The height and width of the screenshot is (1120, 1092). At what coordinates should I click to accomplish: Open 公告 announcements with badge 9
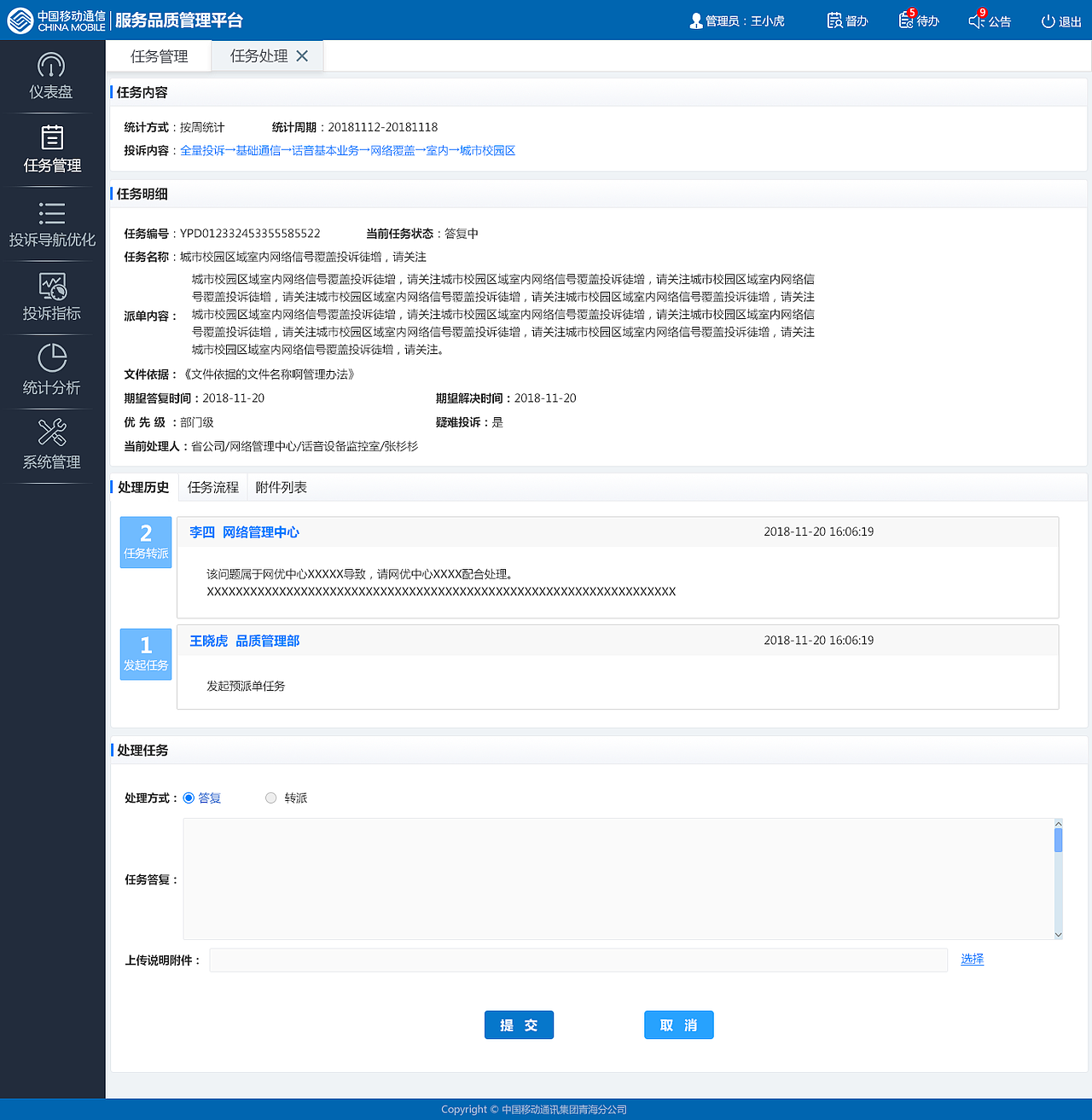tap(990, 20)
